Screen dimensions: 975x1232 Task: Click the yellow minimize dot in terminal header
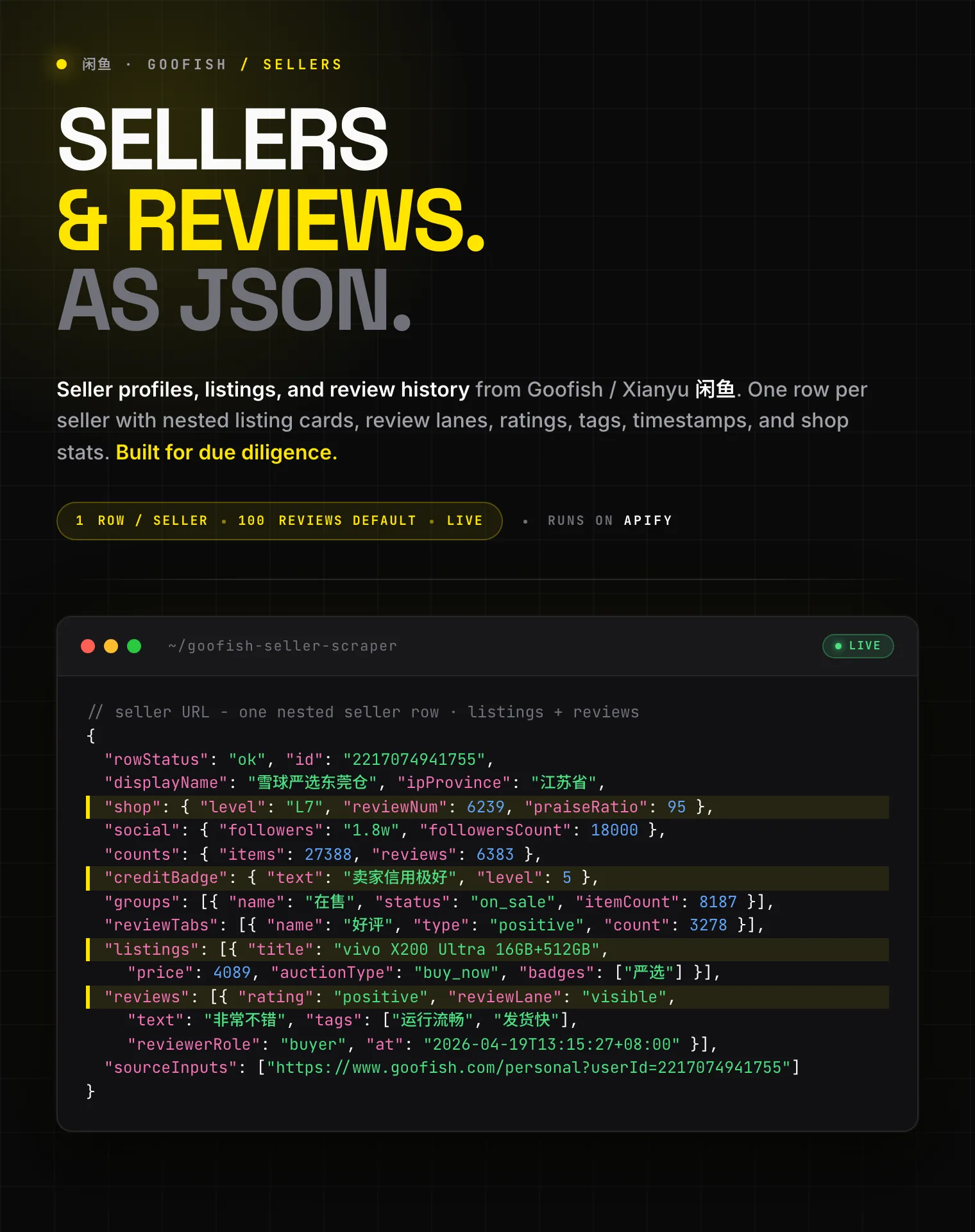point(111,646)
